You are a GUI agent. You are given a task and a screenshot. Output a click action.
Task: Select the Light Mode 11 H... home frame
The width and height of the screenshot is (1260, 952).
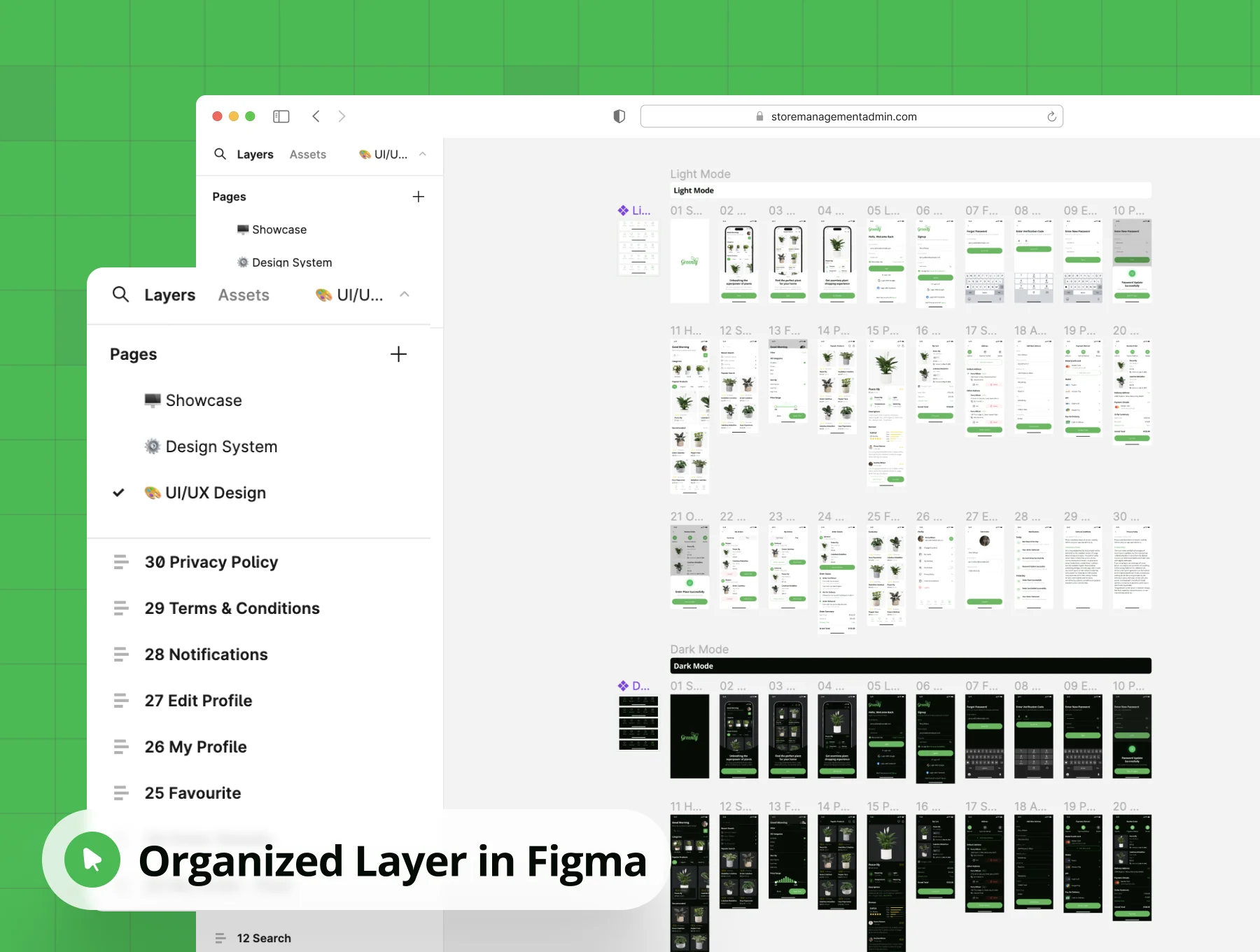tap(689, 416)
